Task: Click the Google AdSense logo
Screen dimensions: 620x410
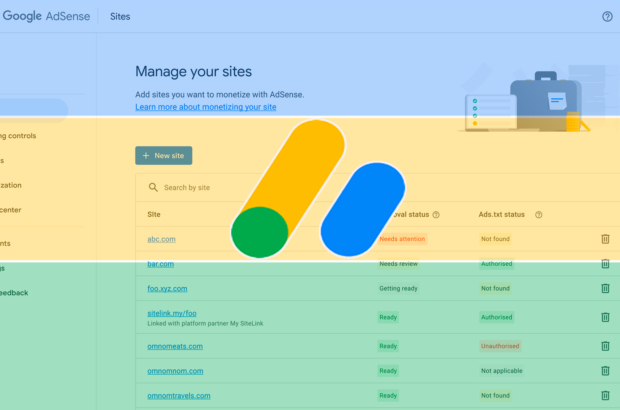Action: (x=46, y=16)
